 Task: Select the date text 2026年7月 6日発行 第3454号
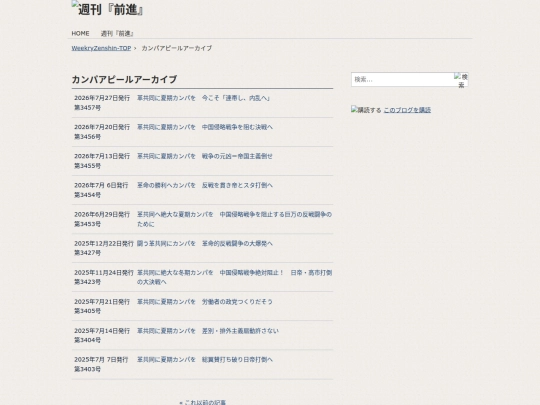pyautogui.click(x=101, y=190)
